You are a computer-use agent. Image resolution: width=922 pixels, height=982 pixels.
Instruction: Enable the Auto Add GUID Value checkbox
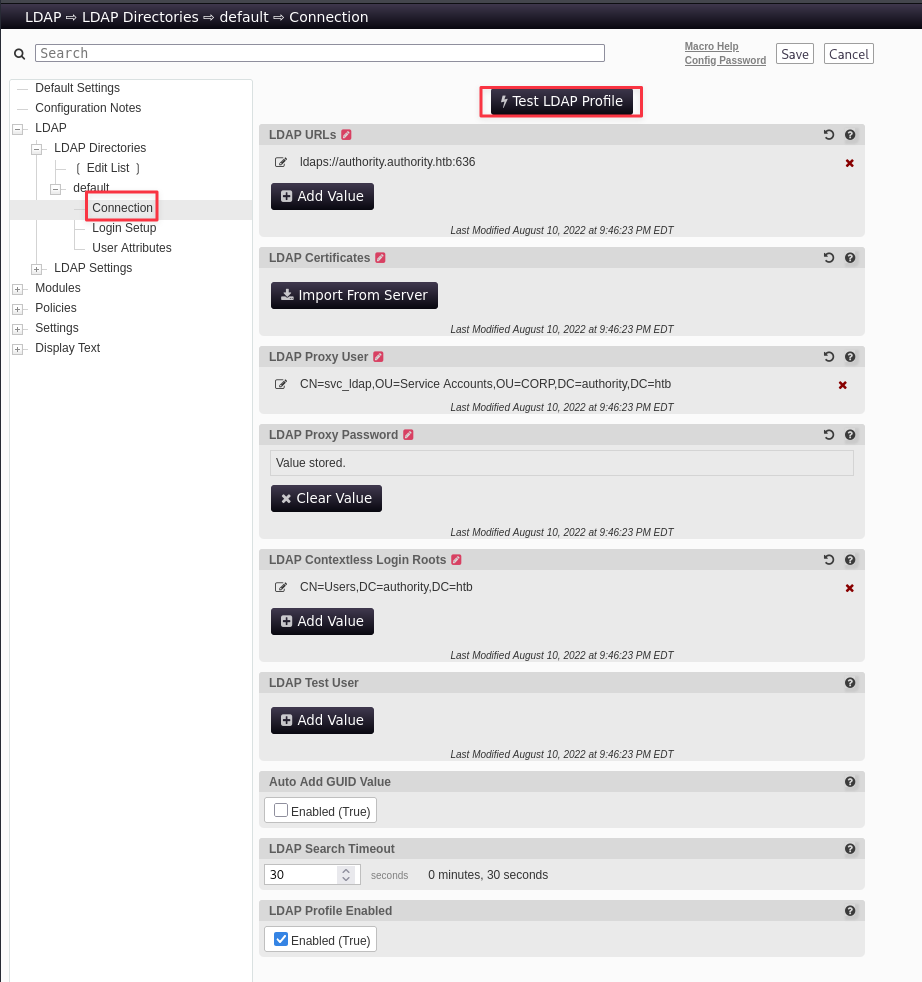281,810
